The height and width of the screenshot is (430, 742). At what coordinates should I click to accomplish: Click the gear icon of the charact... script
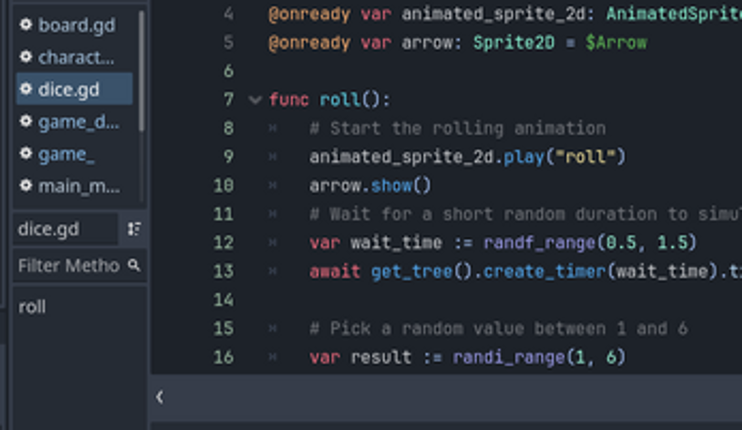[x=26, y=57]
